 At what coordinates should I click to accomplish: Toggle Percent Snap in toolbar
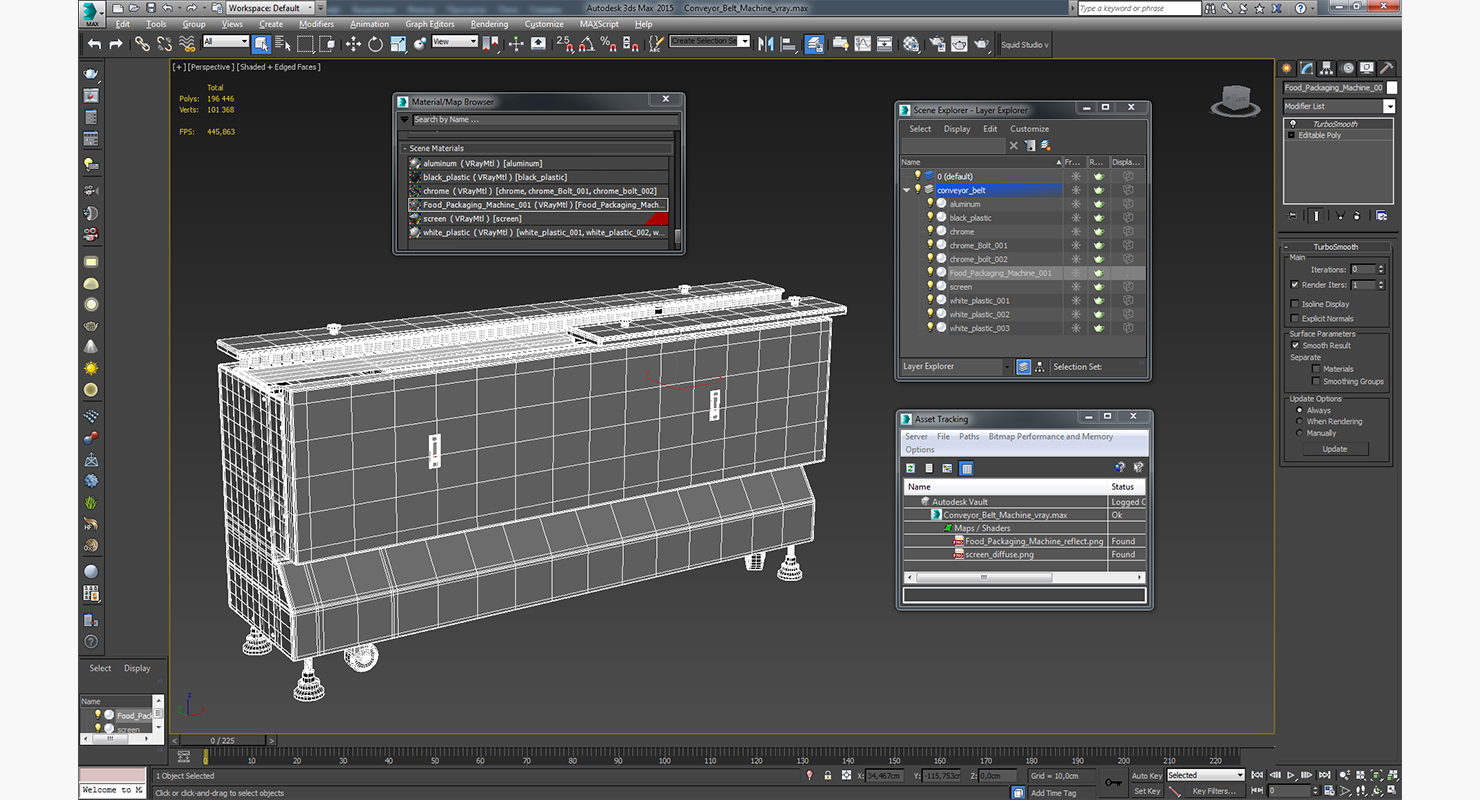tap(609, 43)
